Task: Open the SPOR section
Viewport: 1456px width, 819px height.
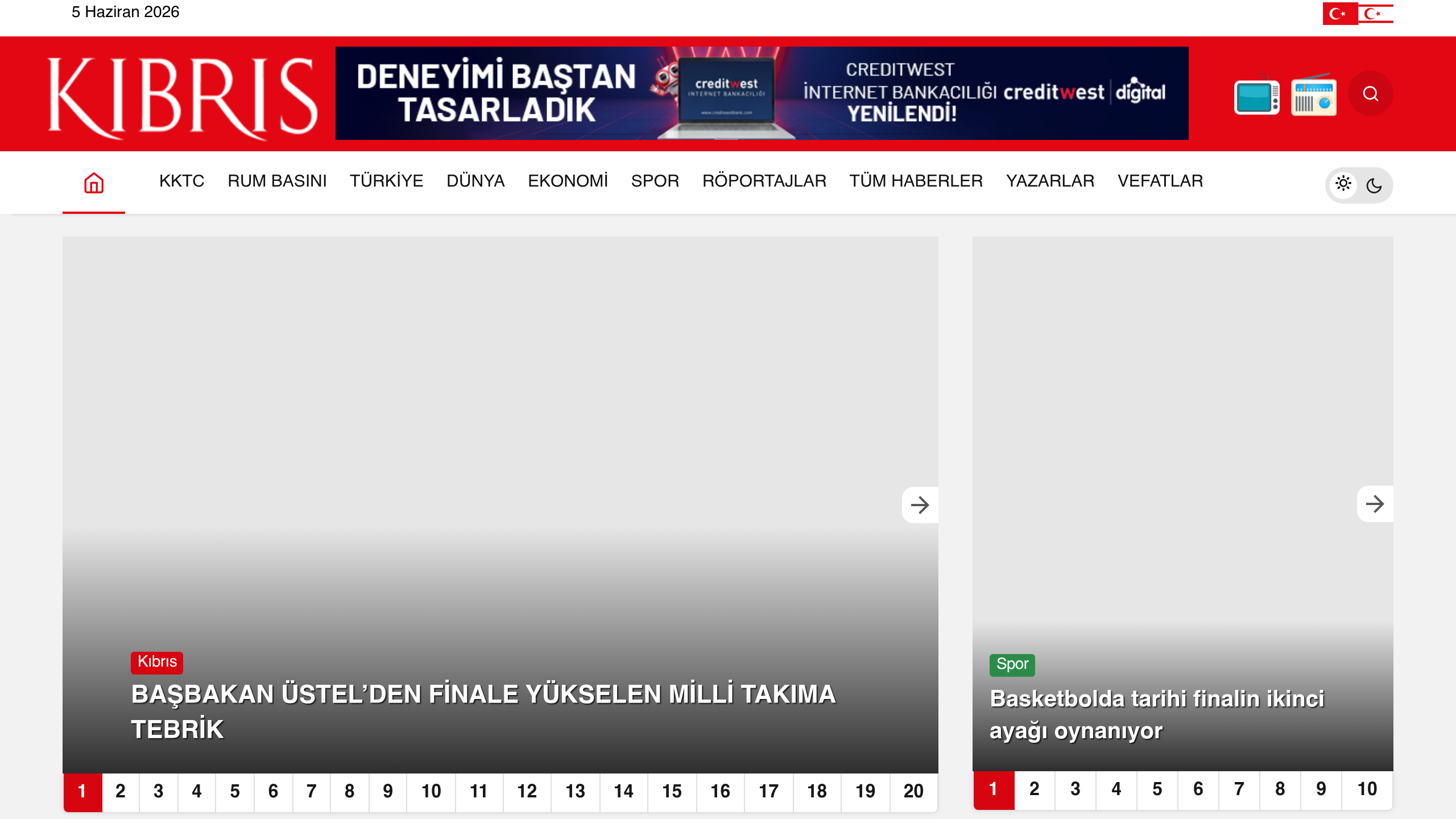Action: coord(655,181)
